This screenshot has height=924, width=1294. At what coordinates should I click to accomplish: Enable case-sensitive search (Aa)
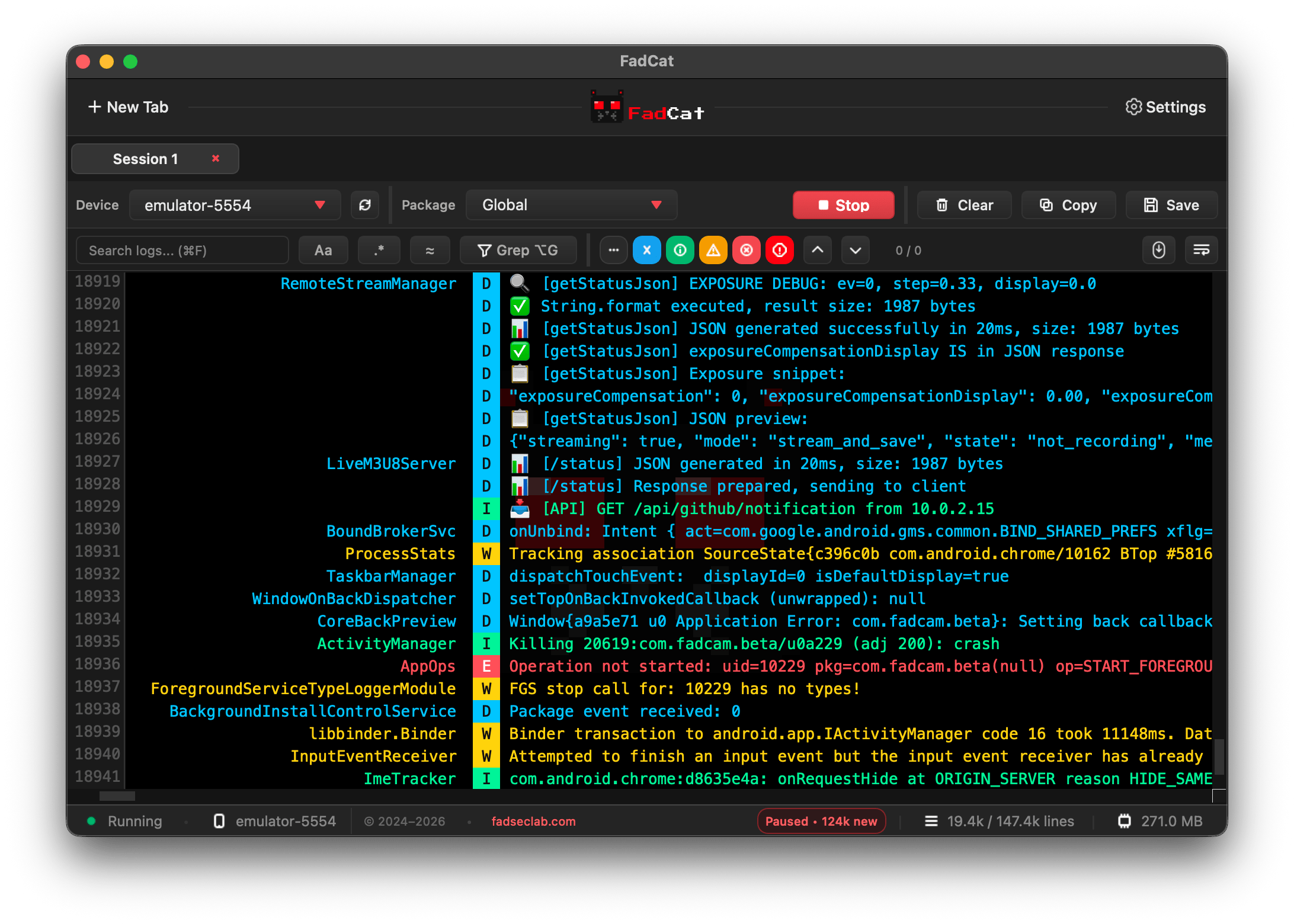[323, 251]
